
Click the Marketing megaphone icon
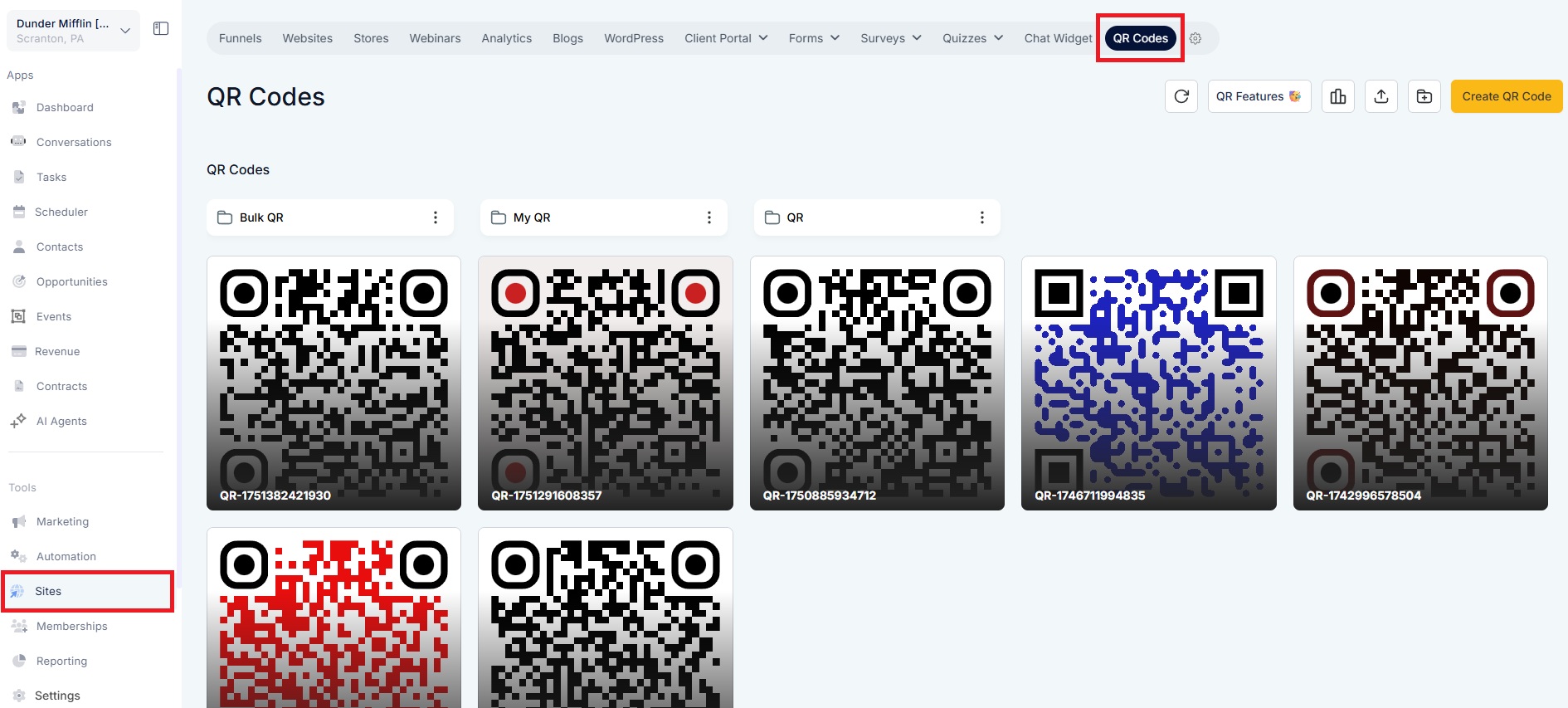(x=19, y=521)
